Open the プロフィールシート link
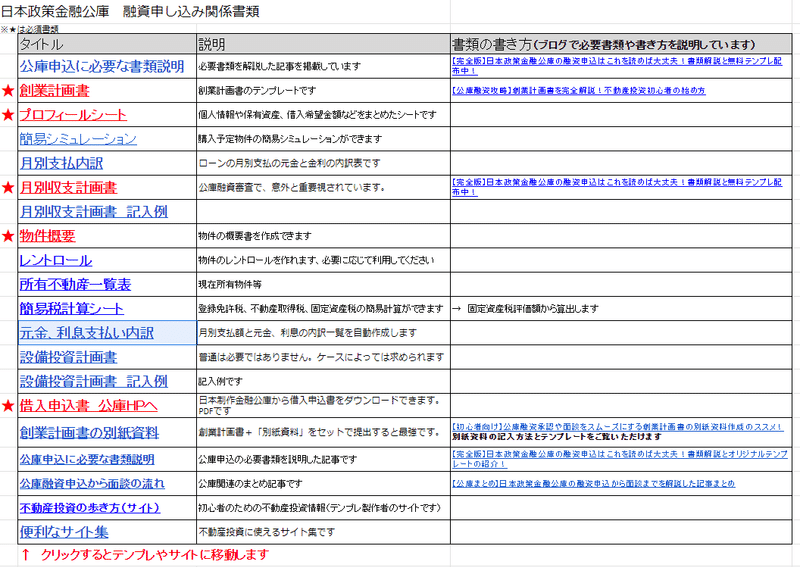Viewport: 800px width, 567px height. tap(73, 115)
